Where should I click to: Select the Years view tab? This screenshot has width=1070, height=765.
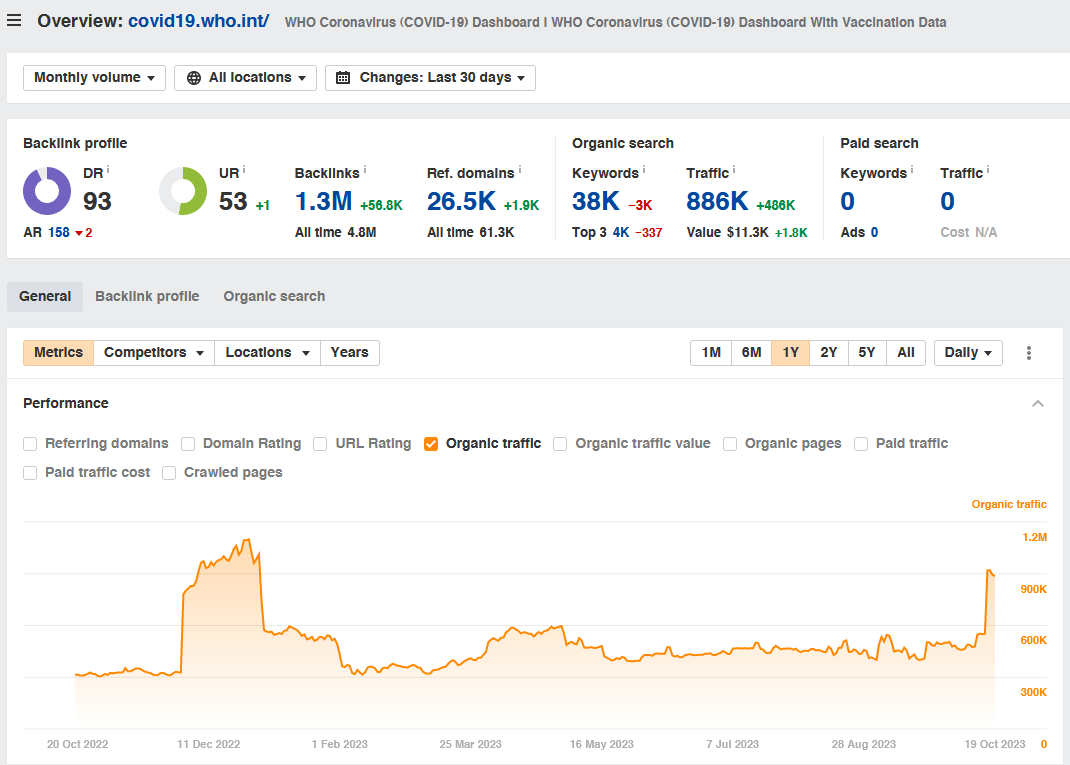349,353
